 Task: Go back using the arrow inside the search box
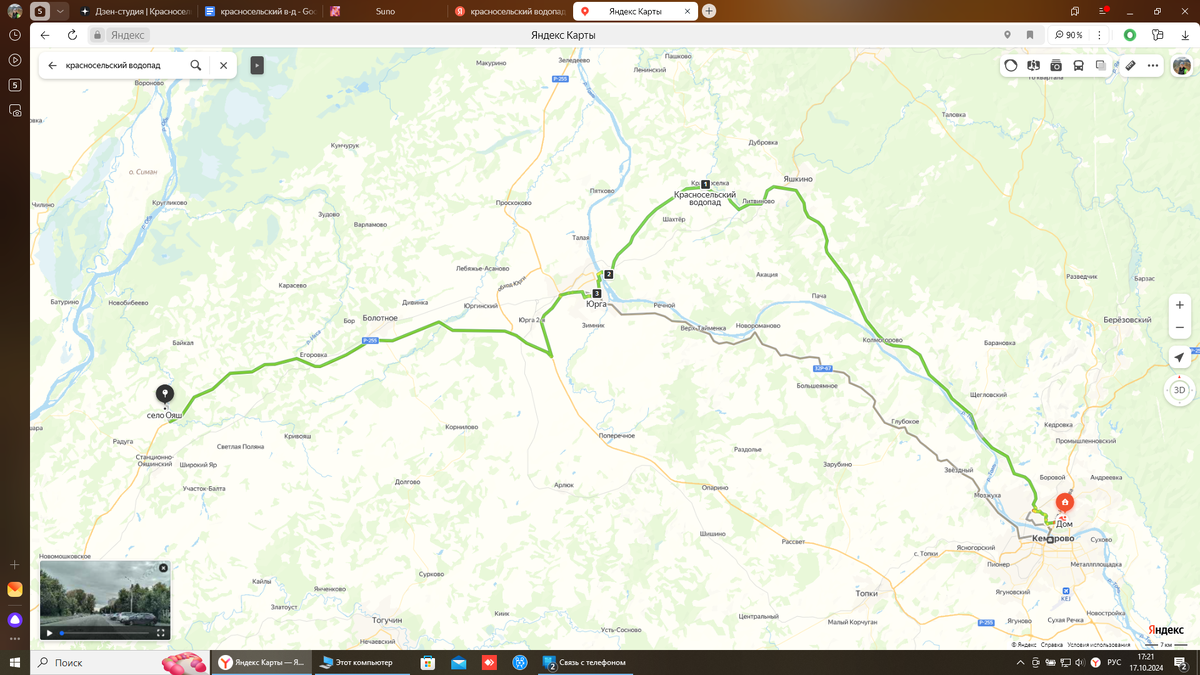tap(53, 65)
